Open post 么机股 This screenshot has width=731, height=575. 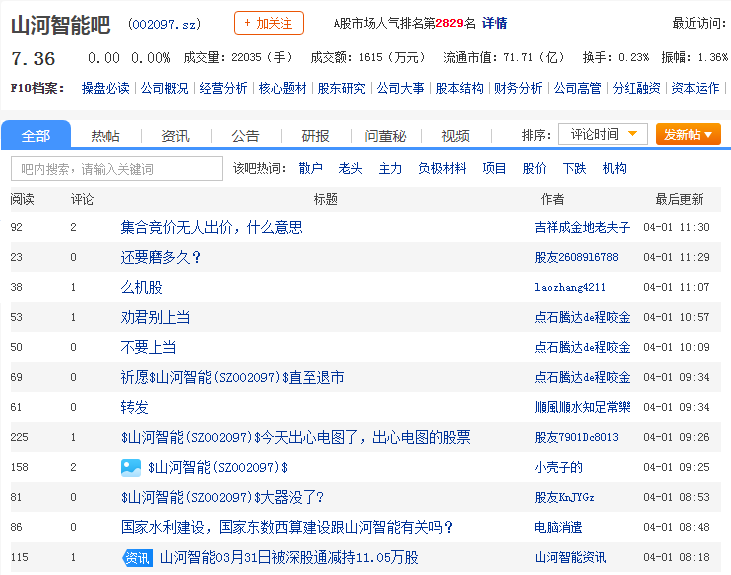pos(141,287)
